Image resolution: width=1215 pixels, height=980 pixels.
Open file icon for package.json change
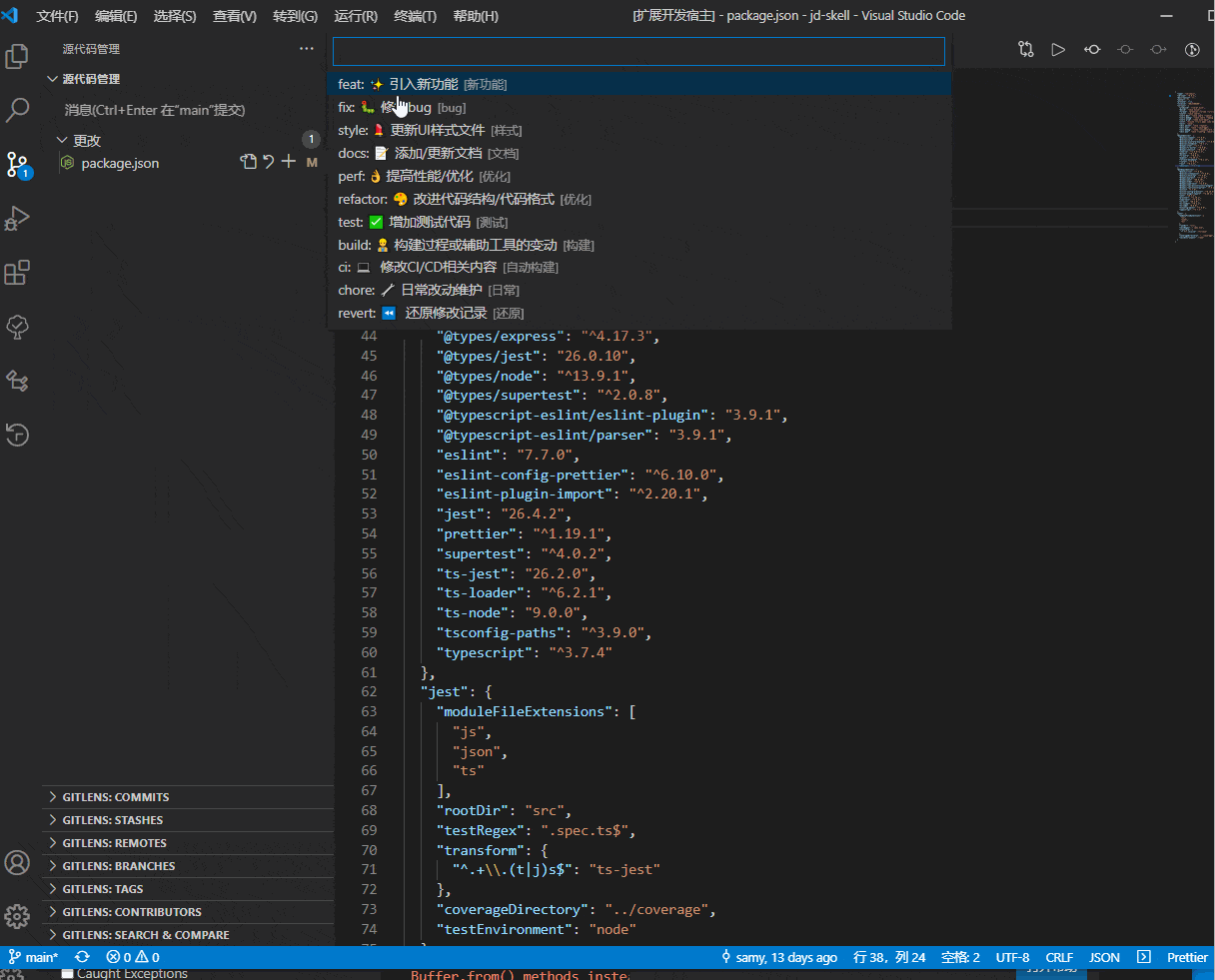pyautogui.click(x=249, y=162)
